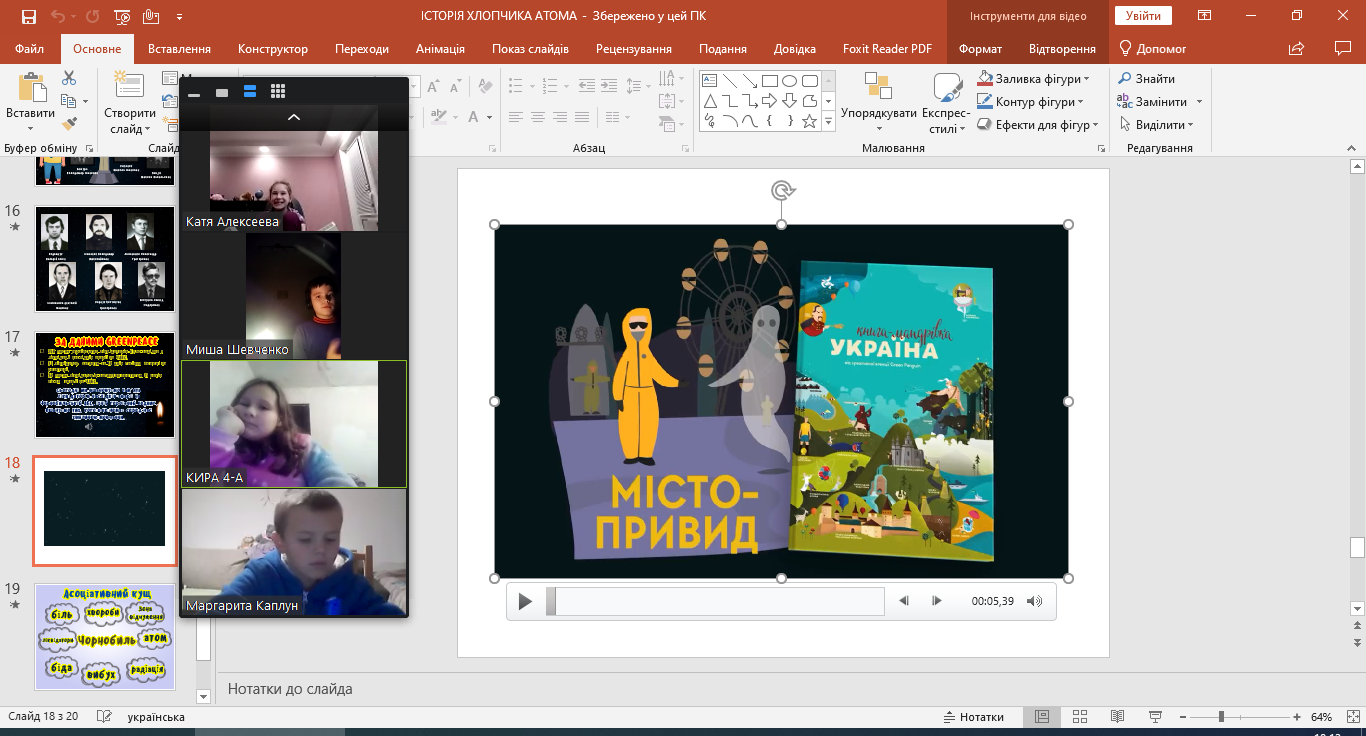The width and height of the screenshot is (1366, 736).
Task: Switch to the Анімація tab
Action: (x=440, y=49)
